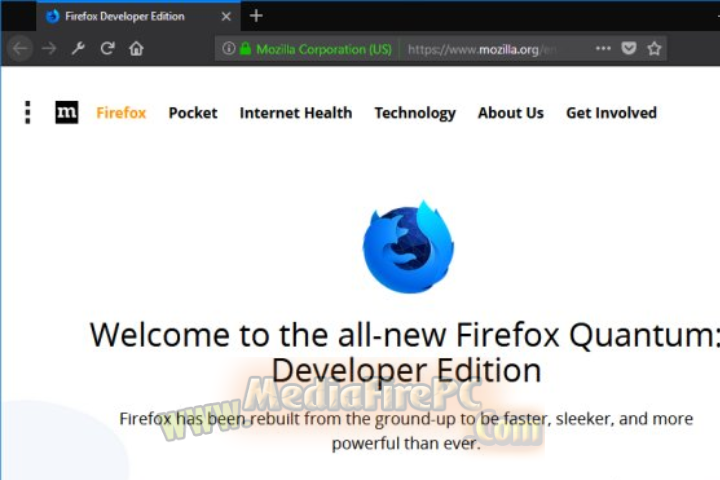Open the Pocket nav menu item

pyautogui.click(x=193, y=113)
